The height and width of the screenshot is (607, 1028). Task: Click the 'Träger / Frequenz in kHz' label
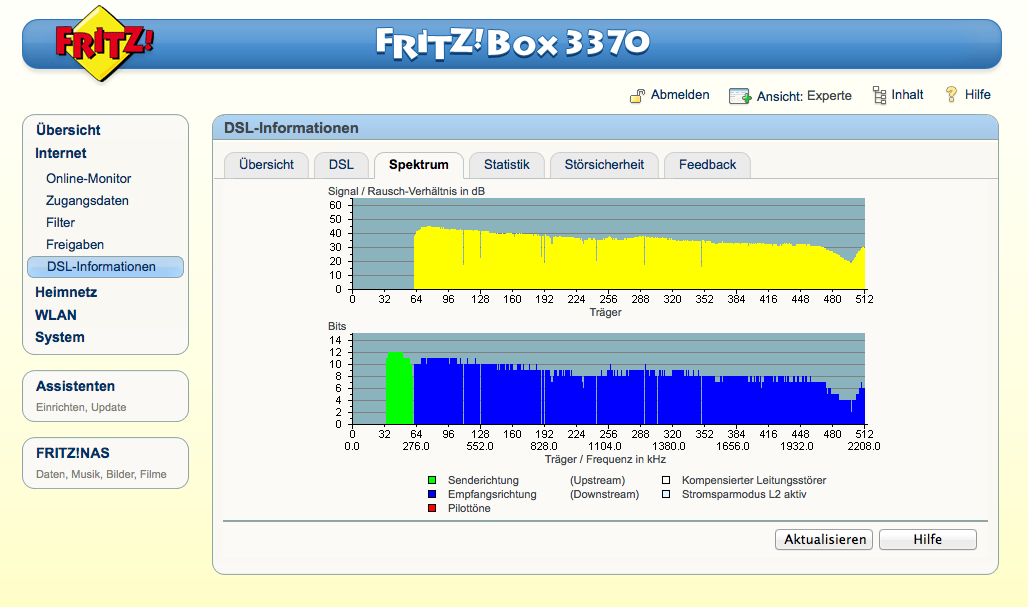pos(605,460)
